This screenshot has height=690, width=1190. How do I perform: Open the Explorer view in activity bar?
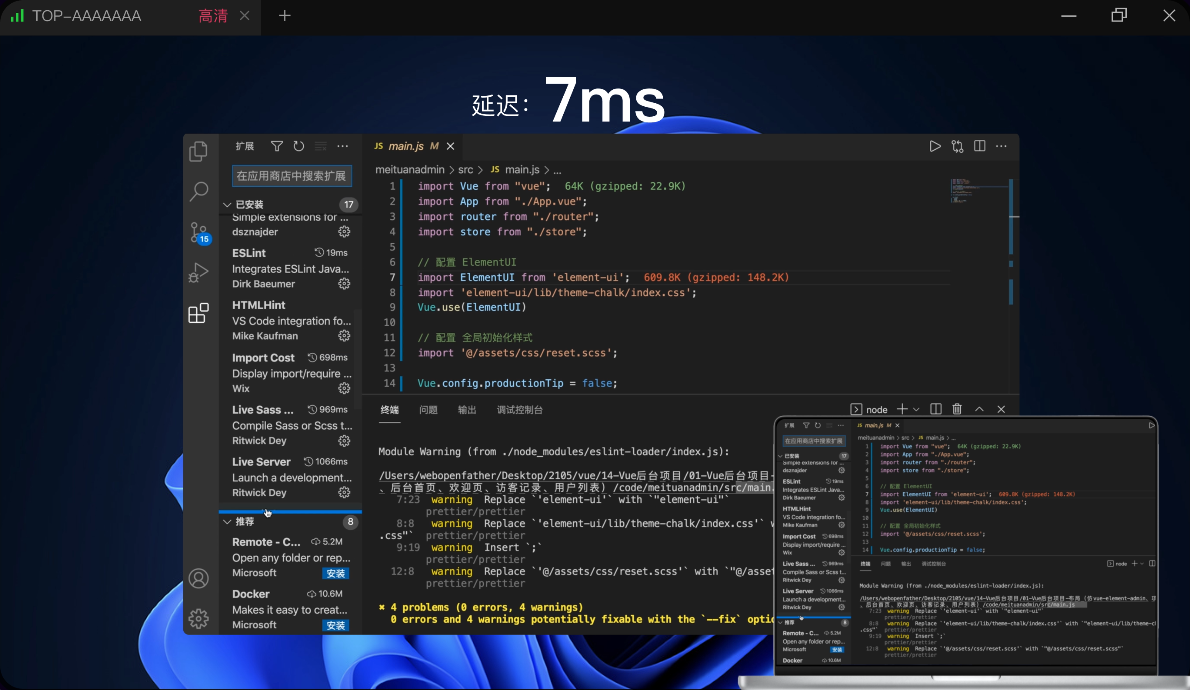(199, 152)
